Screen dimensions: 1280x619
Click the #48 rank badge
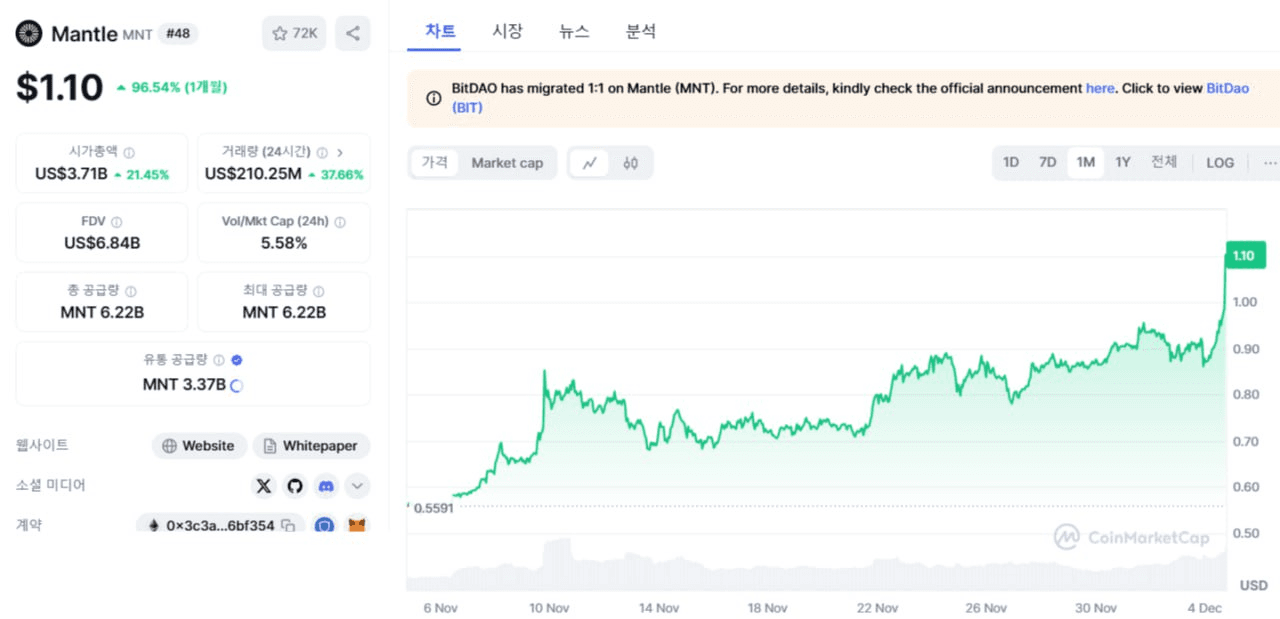click(x=178, y=33)
